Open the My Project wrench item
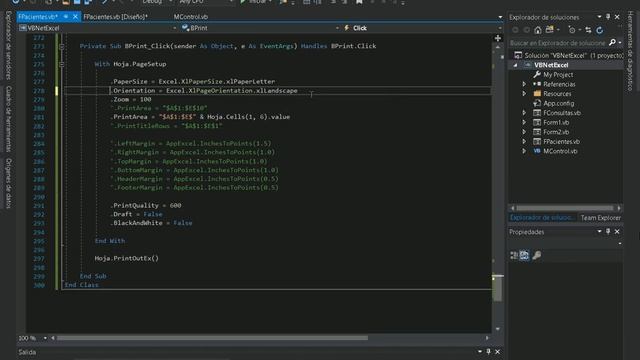Viewport: 640px width, 360px height. click(553, 74)
